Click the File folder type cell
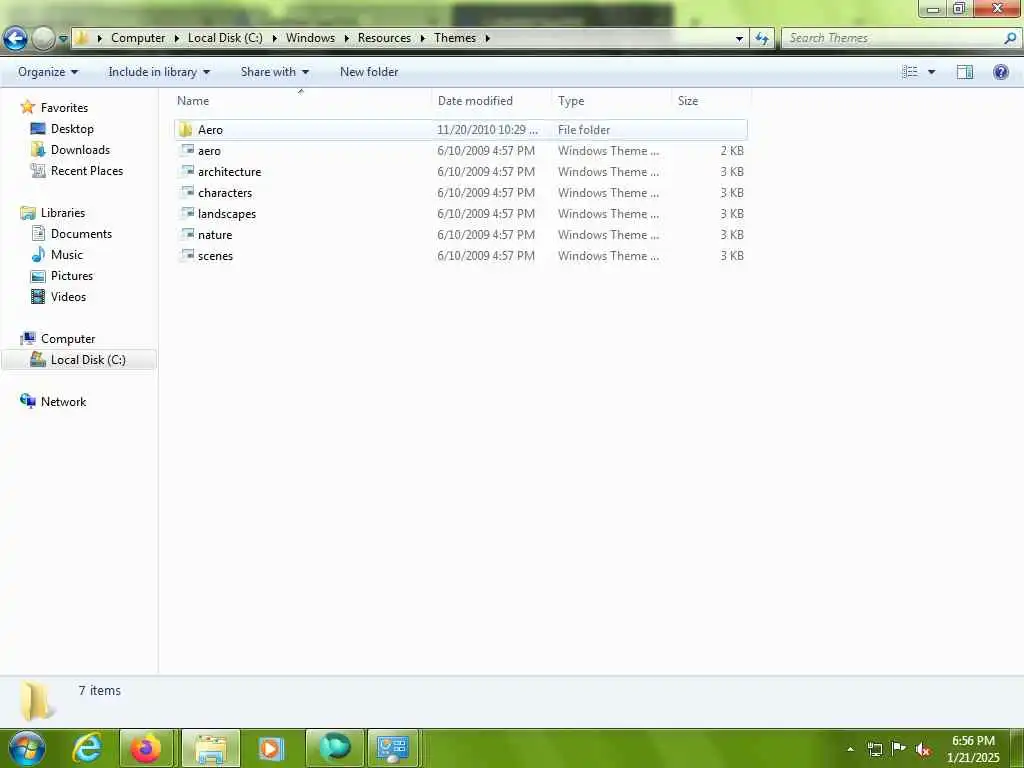This screenshot has height=768, width=1024. tap(584, 130)
